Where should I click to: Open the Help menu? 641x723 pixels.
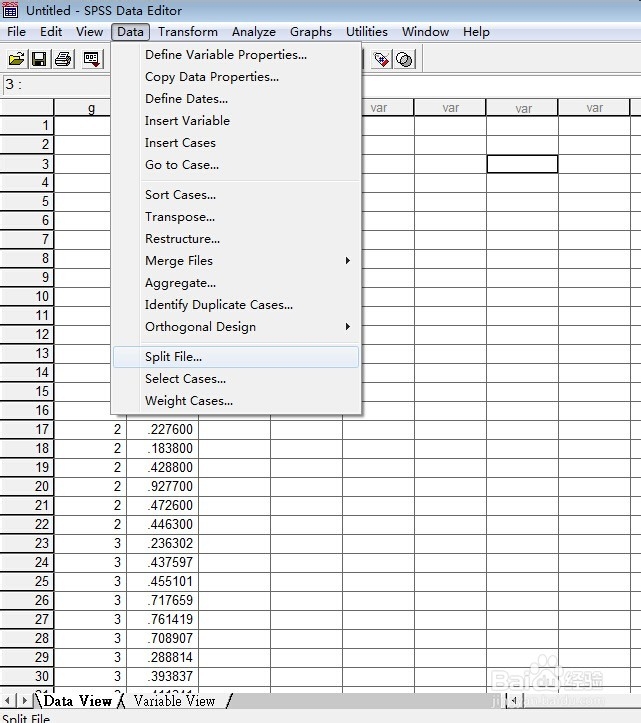click(476, 32)
